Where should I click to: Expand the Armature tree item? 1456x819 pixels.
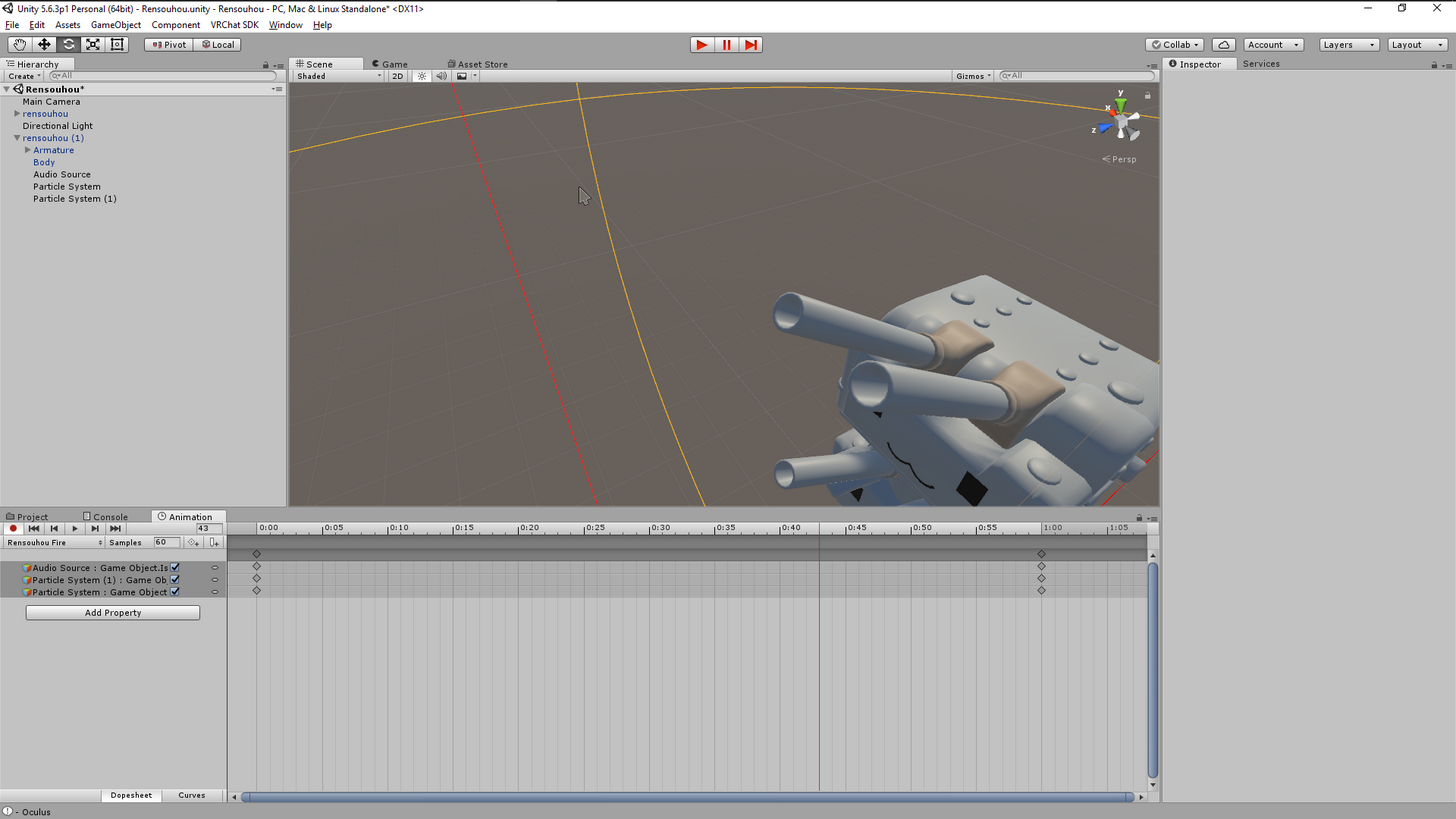[x=28, y=150]
